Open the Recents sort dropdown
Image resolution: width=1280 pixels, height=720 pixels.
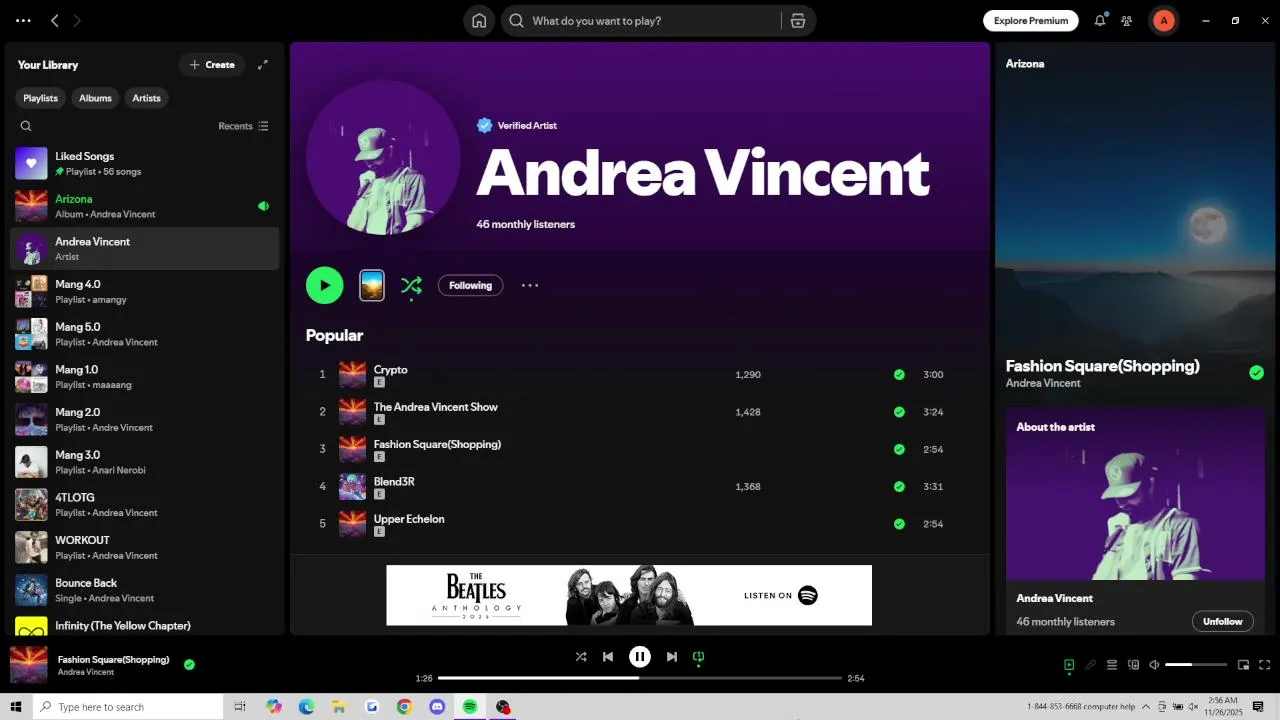pyautogui.click(x=243, y=126)
